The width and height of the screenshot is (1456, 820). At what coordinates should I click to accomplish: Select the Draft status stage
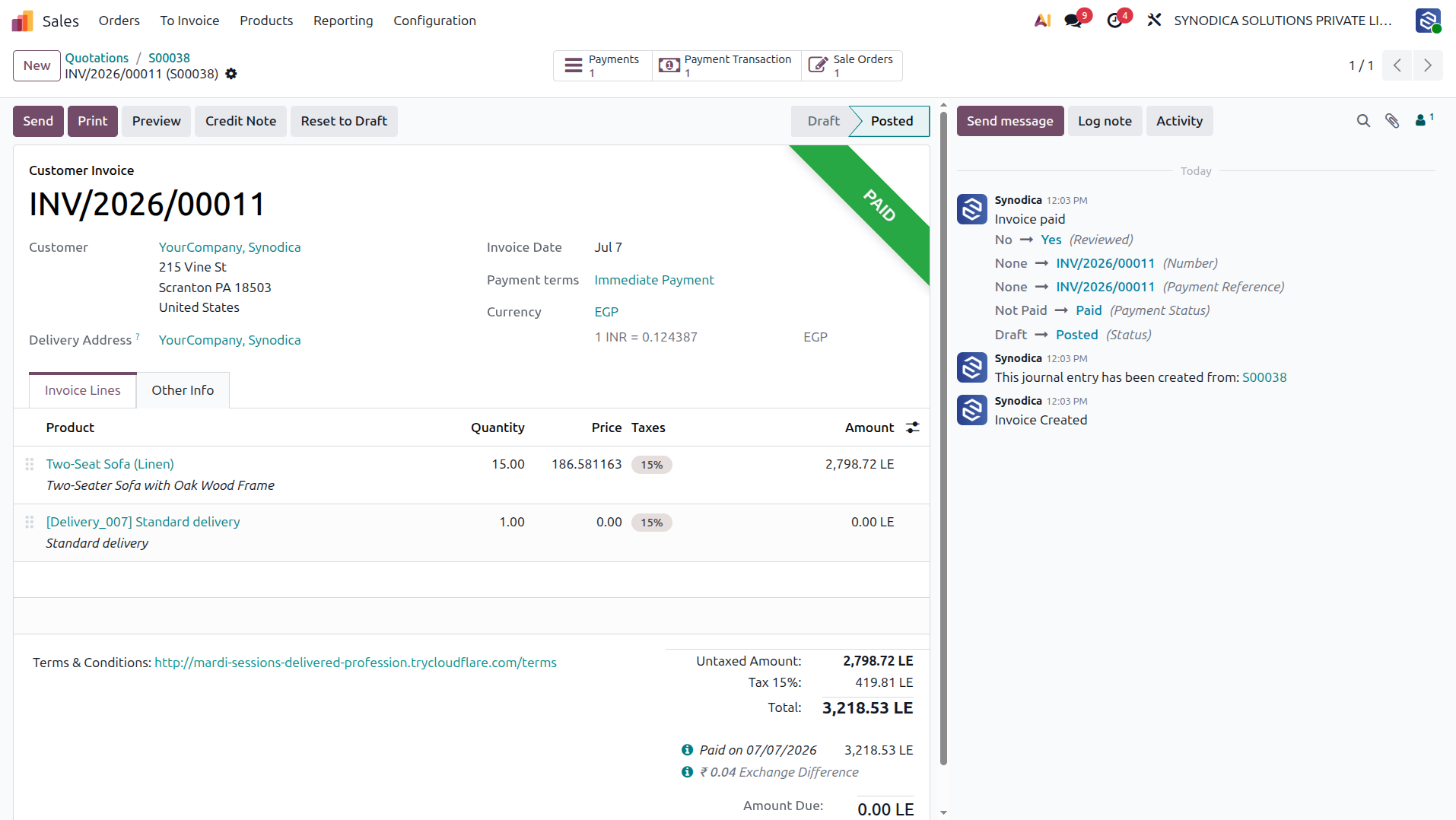coord(822,121)
